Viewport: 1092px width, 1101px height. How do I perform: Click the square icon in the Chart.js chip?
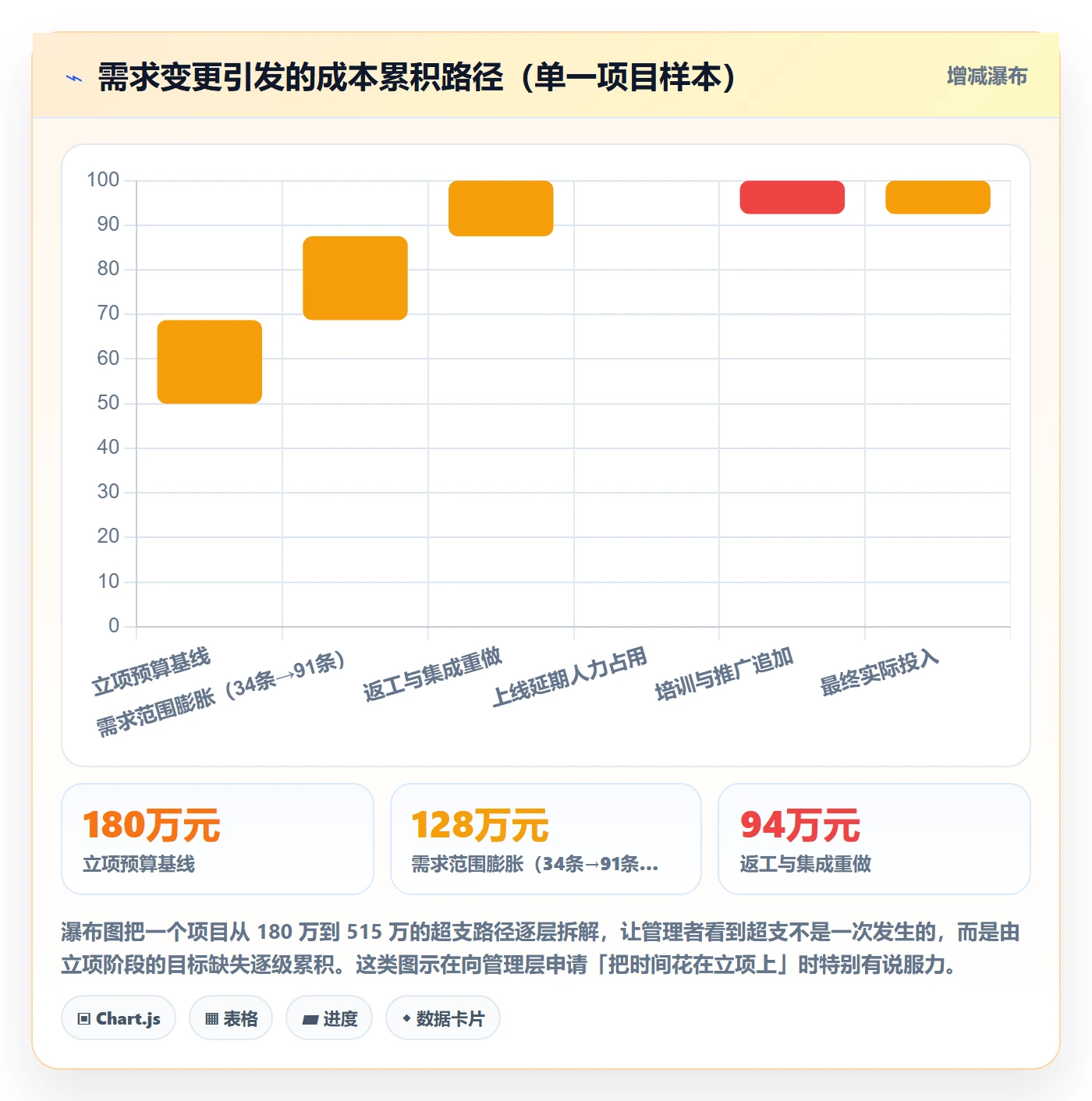84,1019
